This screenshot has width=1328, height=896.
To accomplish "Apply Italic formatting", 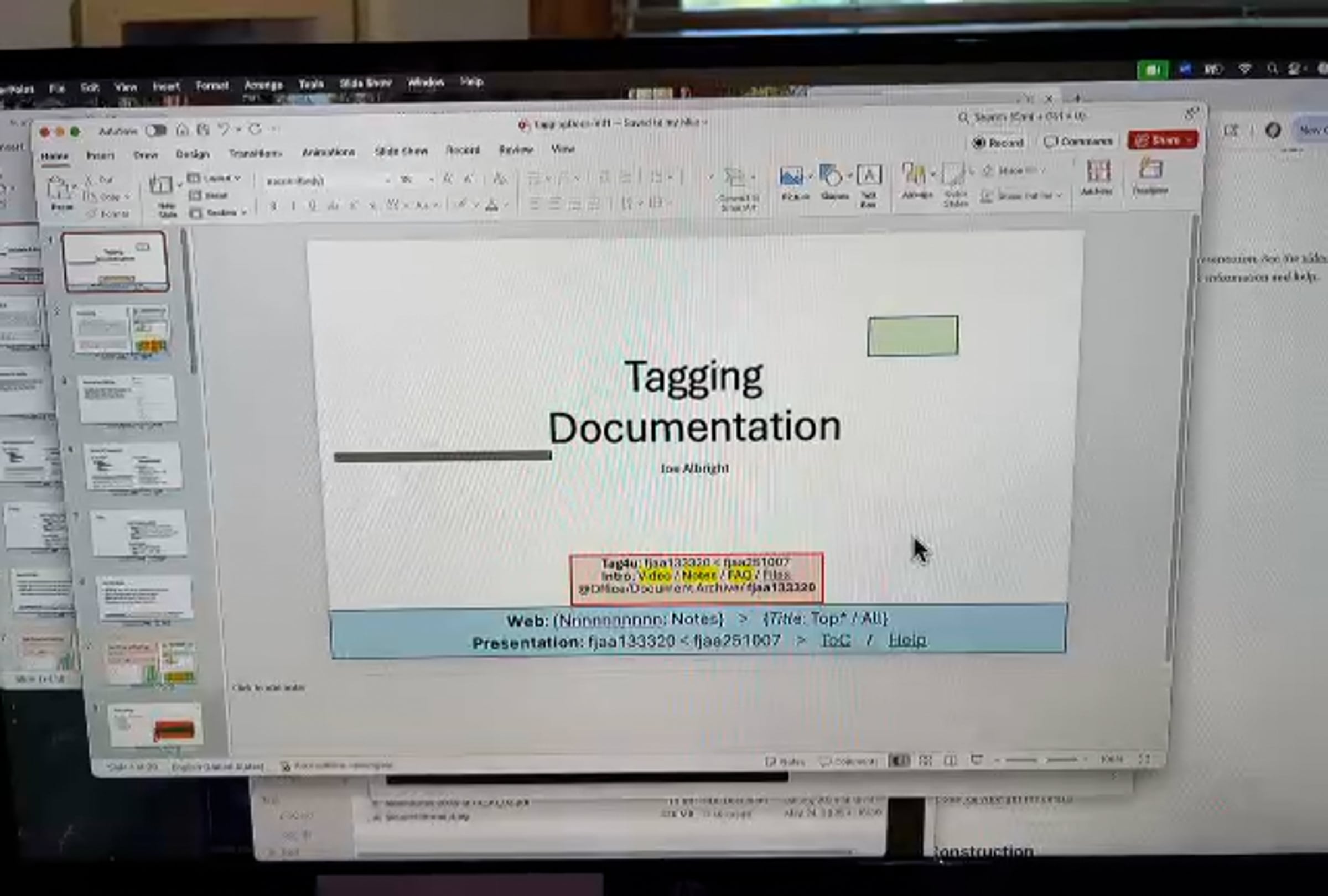I will pyautogui.click(x=293, y=206).
